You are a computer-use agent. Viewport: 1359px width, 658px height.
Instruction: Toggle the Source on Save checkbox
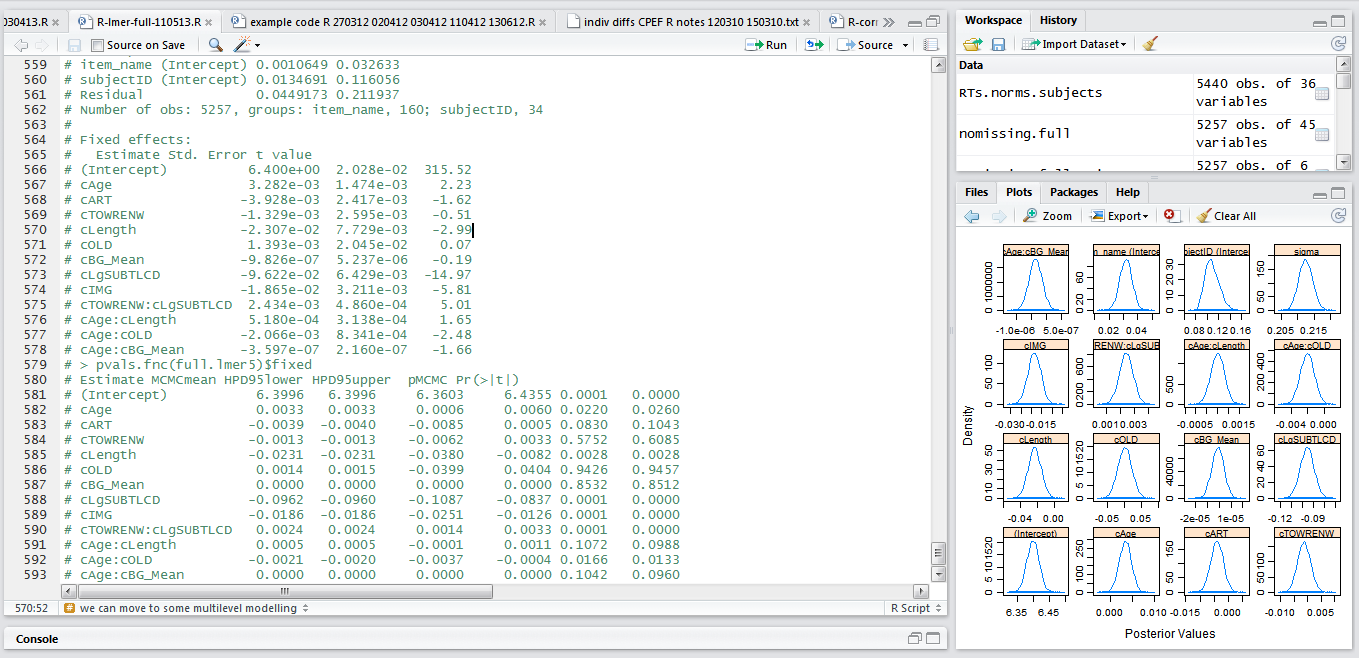pos(97,45)
